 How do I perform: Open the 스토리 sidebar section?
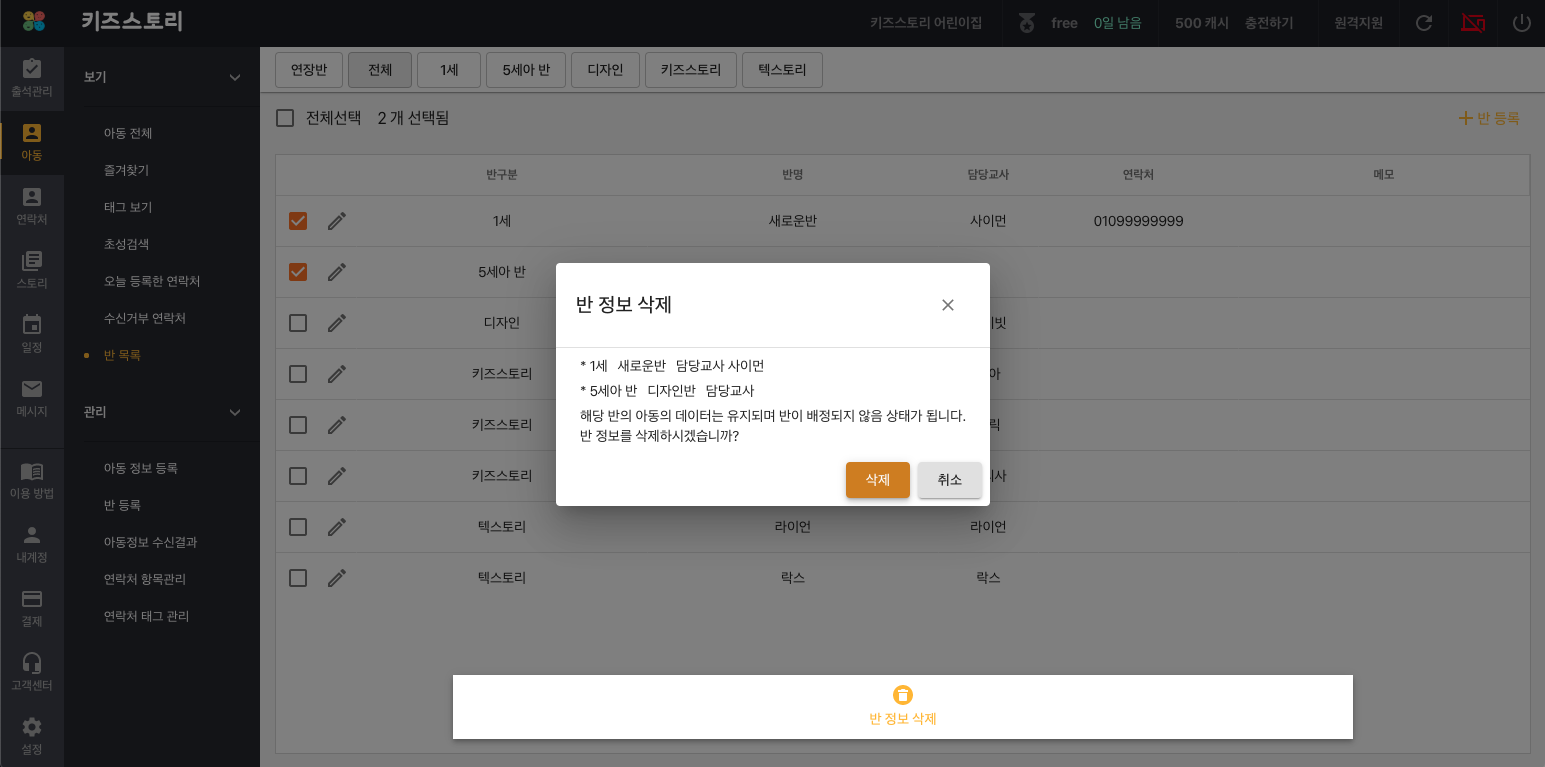[32, 271]
